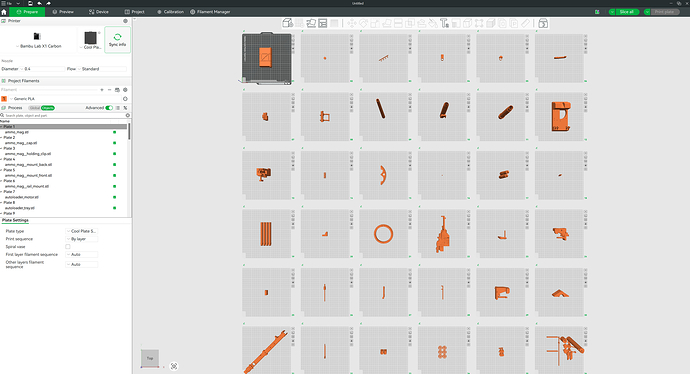Edit the Generic PLA preset icon

click(x=125, y=99)
